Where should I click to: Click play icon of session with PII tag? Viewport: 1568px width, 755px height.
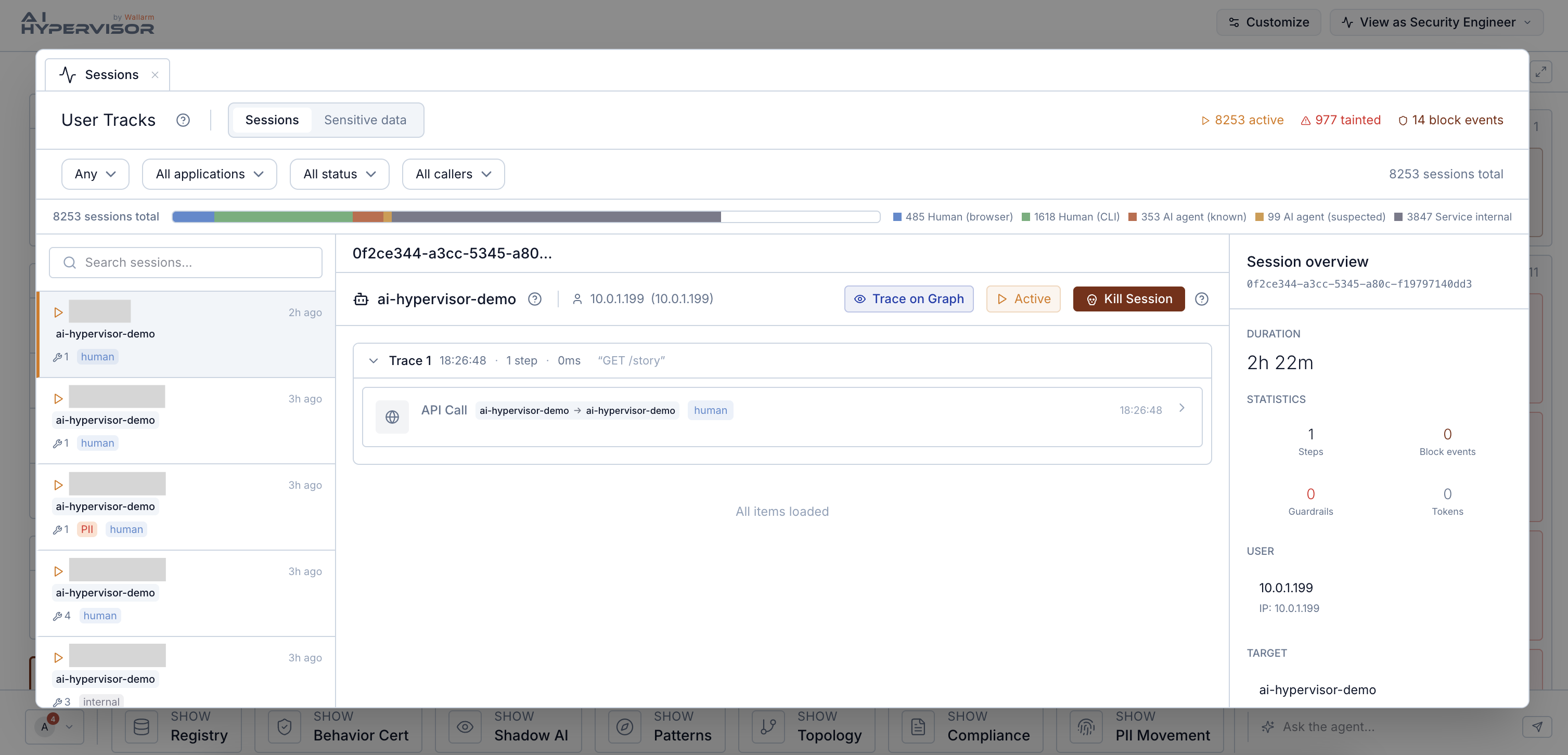[58, 485]
